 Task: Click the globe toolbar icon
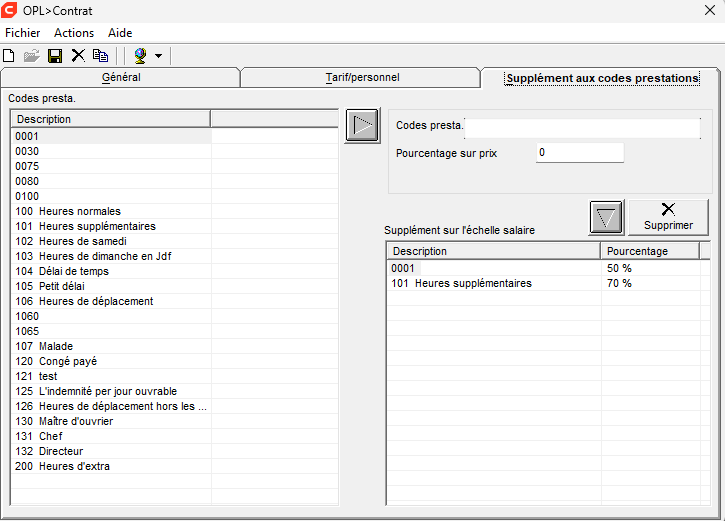[x=141, y=56]
